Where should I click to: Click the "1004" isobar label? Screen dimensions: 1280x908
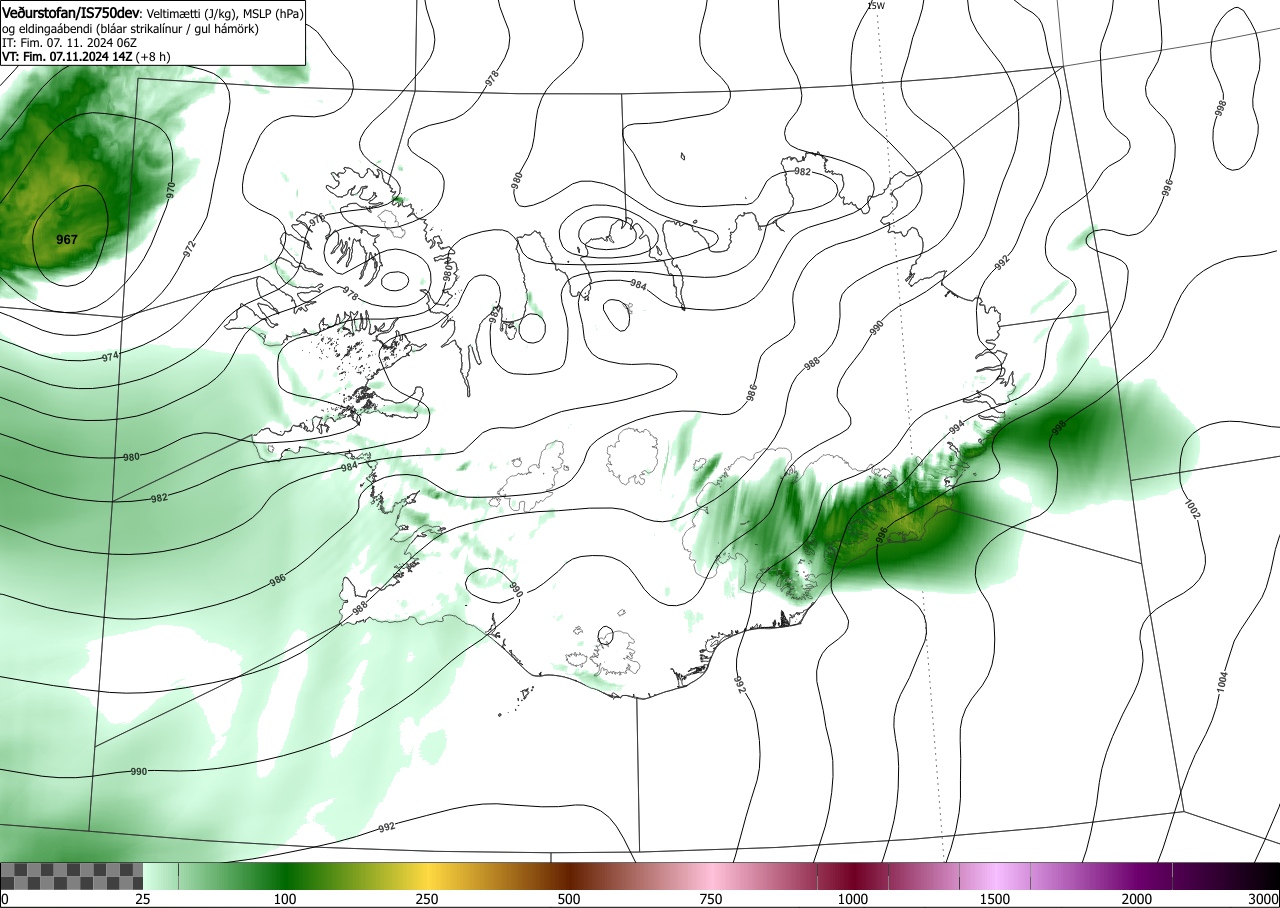(x=1222, y=681)
